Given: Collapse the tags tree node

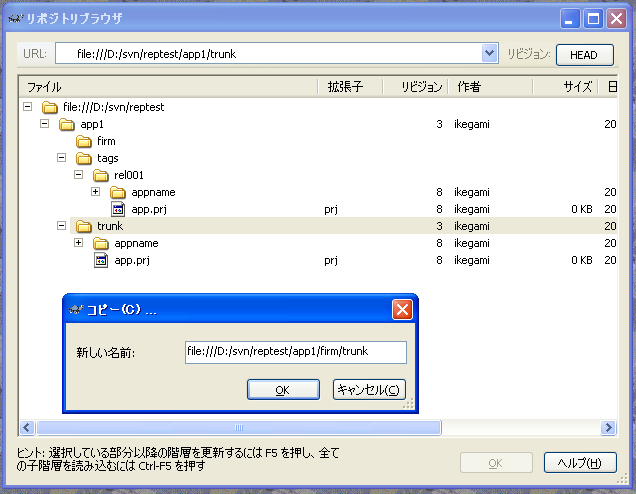Looking at the screenshot, I should 62,157.
